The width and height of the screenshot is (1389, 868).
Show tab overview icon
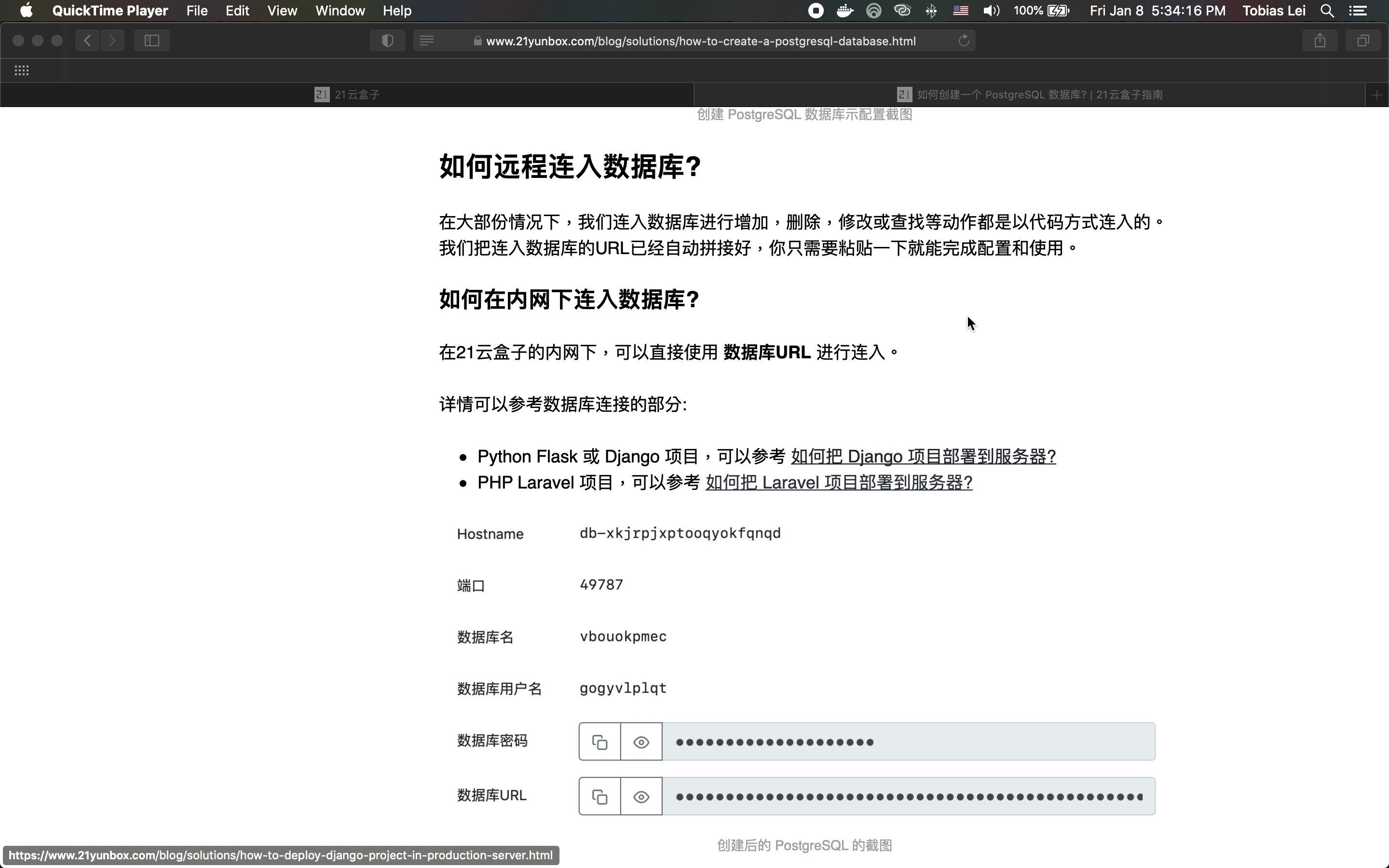click(1363, 41)
